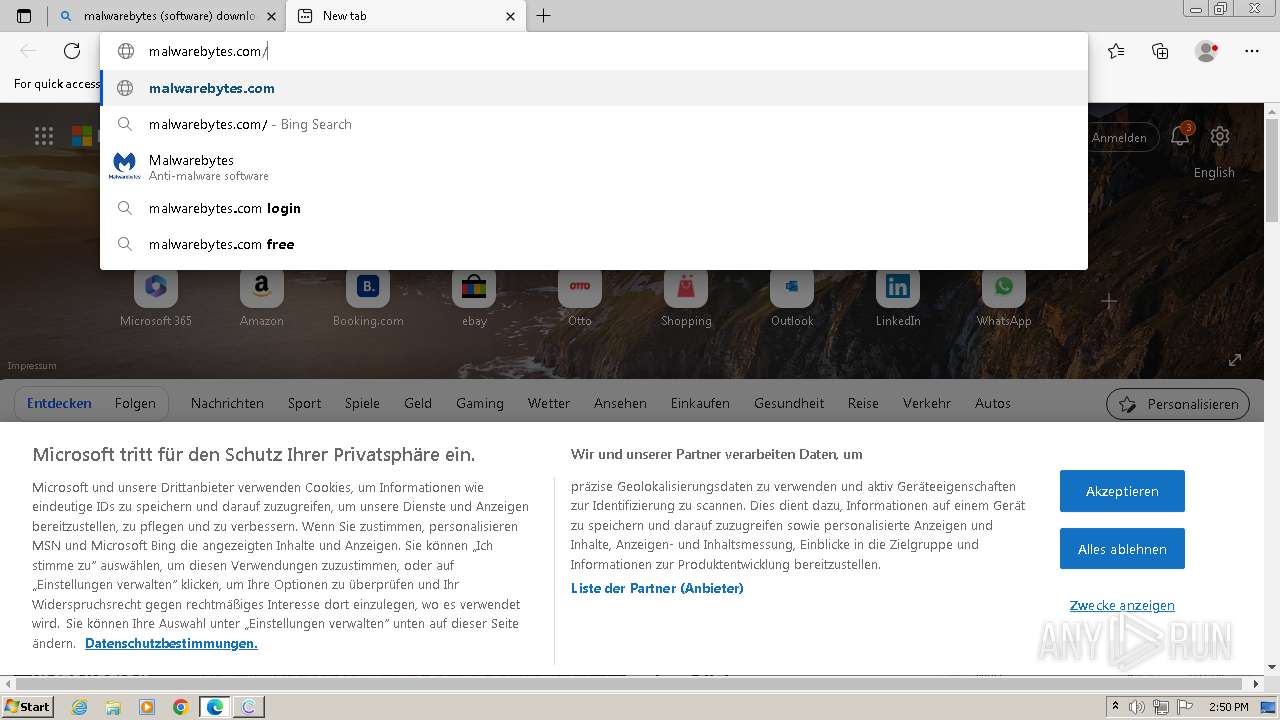The height and width of the screenshot is (720, 1280).
Task: Open the Einkaufen category
Action: pyautogui.click(x=700, y=403)
